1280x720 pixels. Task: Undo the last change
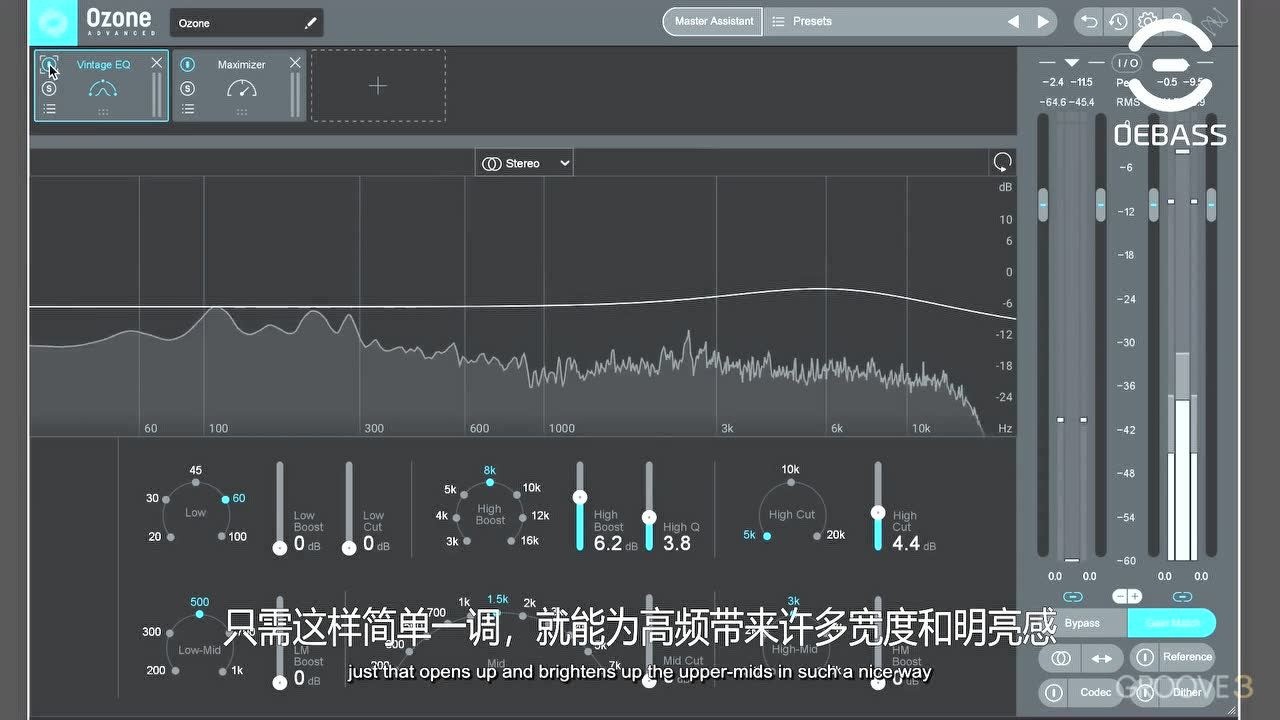pyautogui.click(x=1088, y=21)
